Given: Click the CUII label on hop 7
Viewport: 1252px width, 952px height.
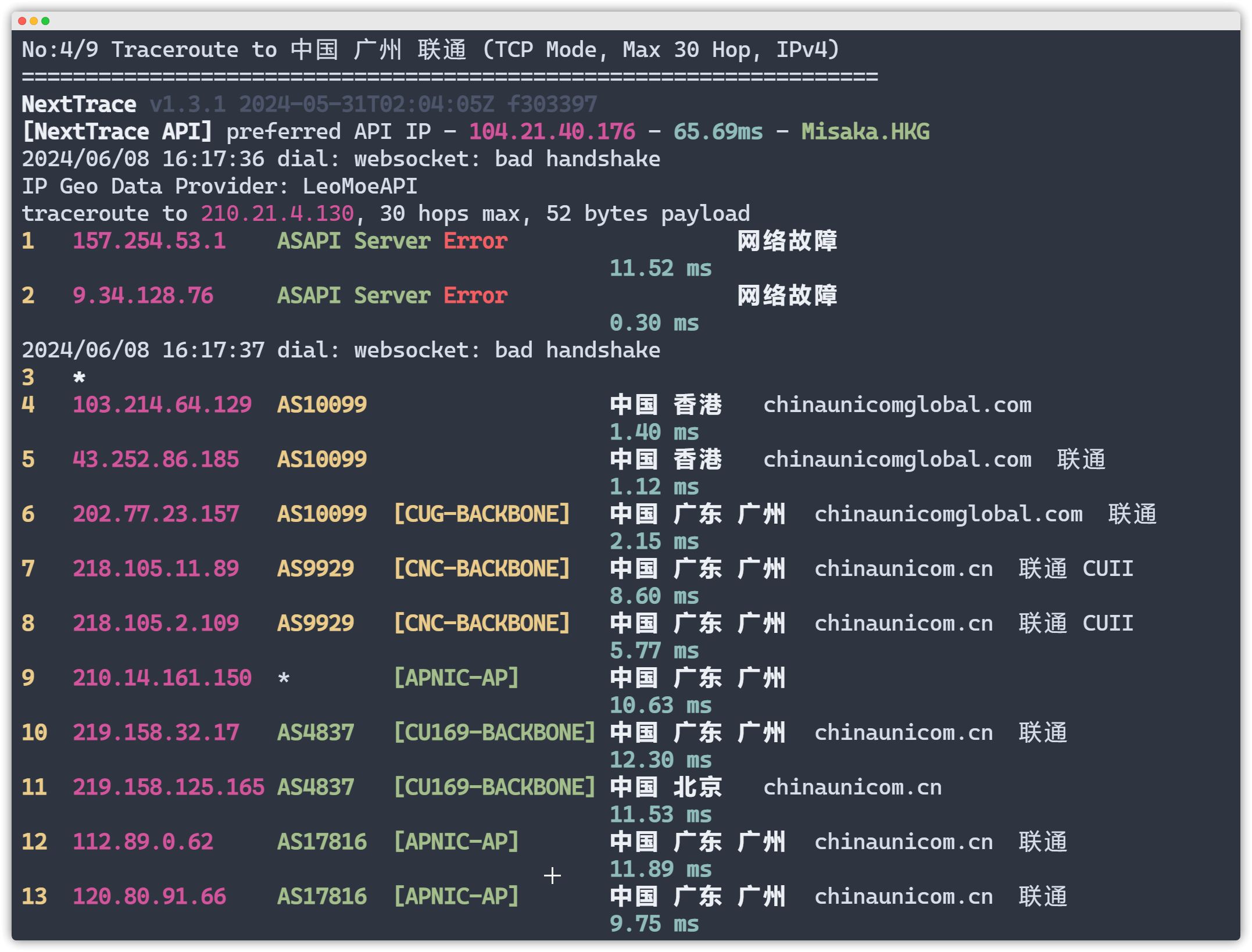Looking at the screenshot, I should tap(1108, 569).
